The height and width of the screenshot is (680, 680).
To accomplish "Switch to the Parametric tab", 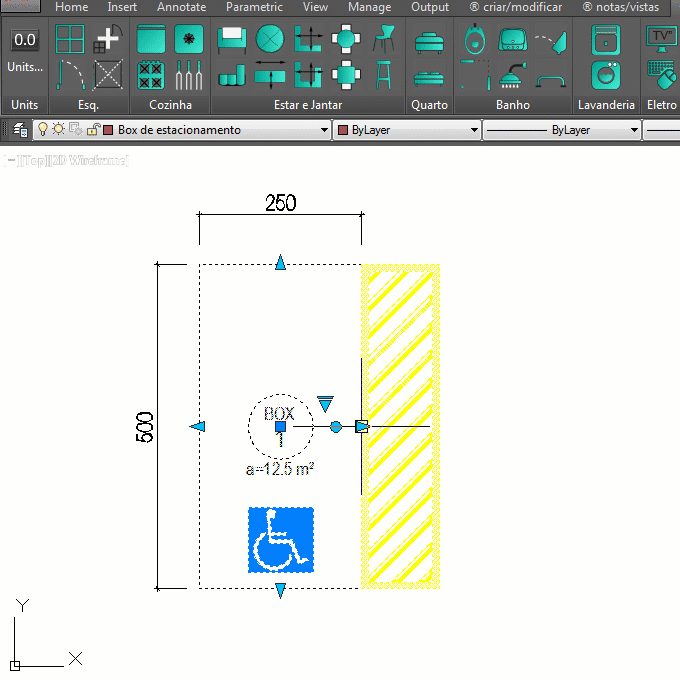I will click(x=254, y=7).
